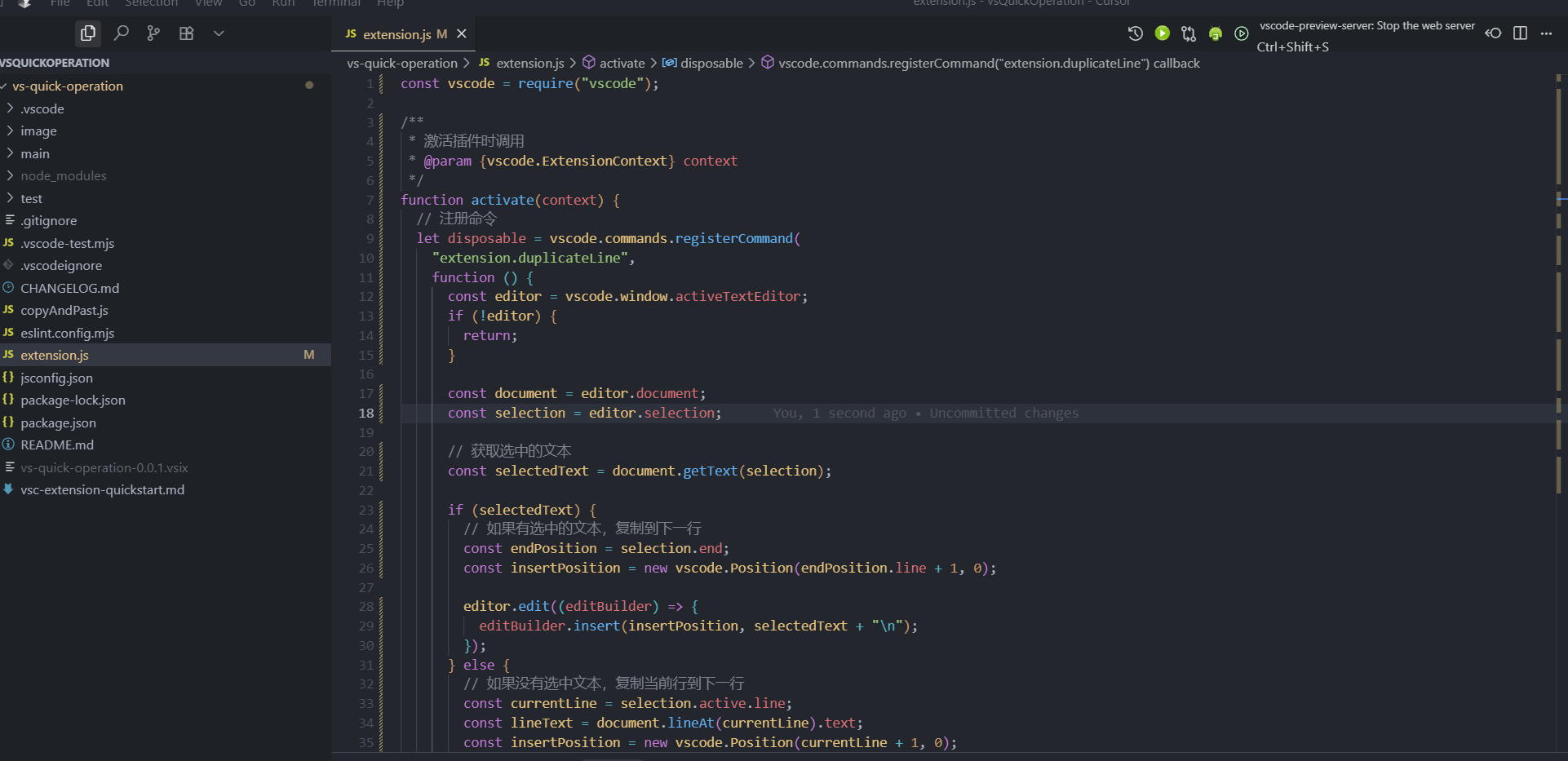This screenshot has width=1568, height=761.
Task: Click 'const selectedText' on line 21
Action: point(518,471)
